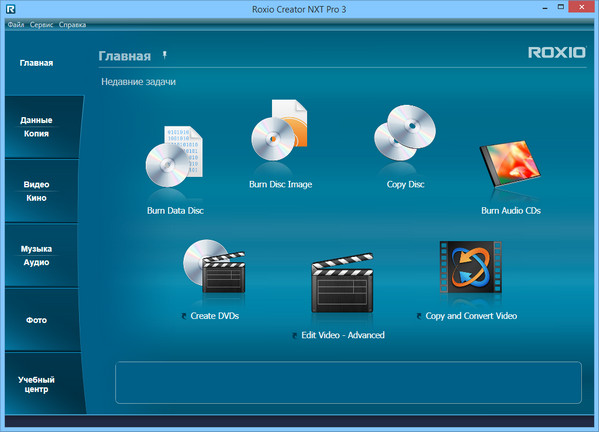This screenshot has width=599, height=432.
Task: Minimize the Roxio Creator window
Action: click(x=545, y=7)
